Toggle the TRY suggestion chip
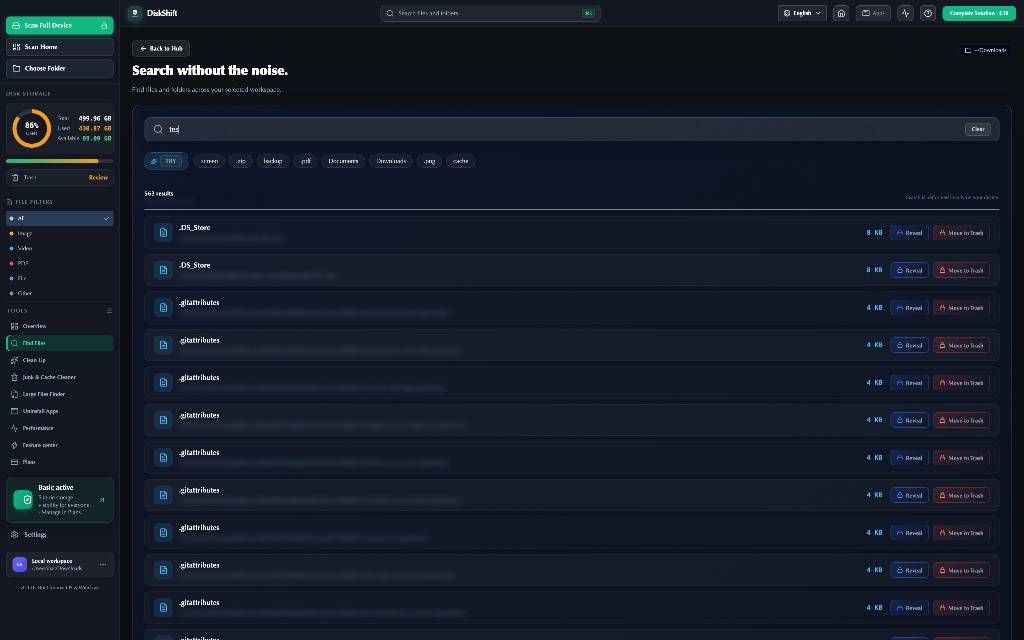 tap(166, 161)
